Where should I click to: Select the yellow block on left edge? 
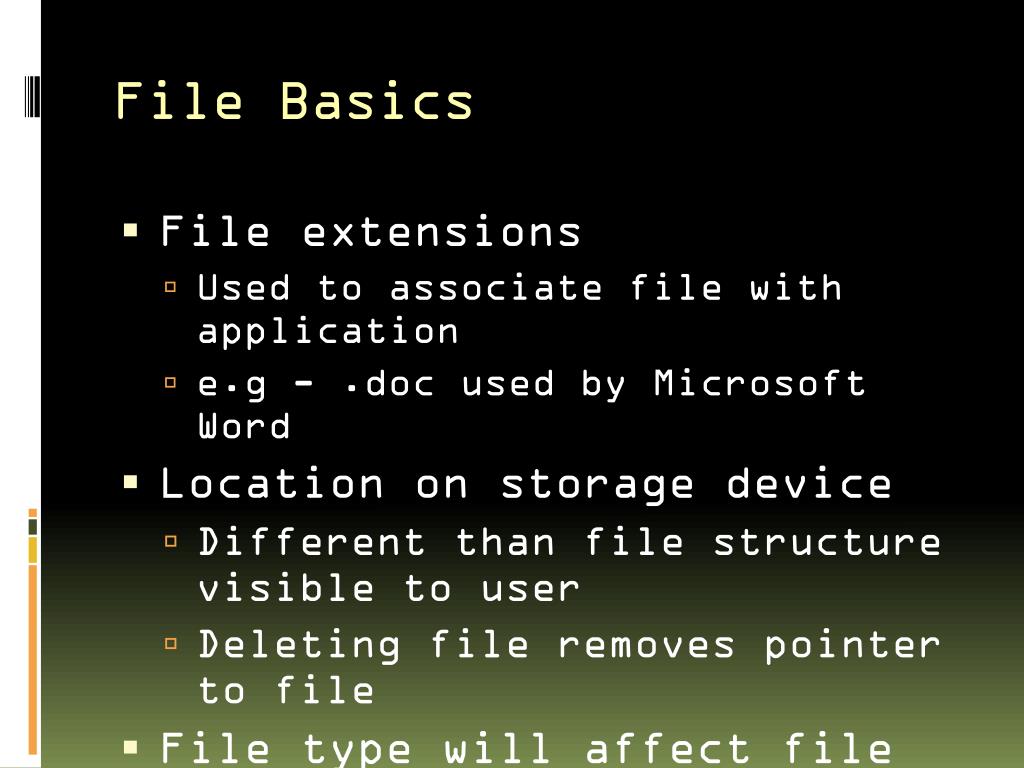[33, 550]
